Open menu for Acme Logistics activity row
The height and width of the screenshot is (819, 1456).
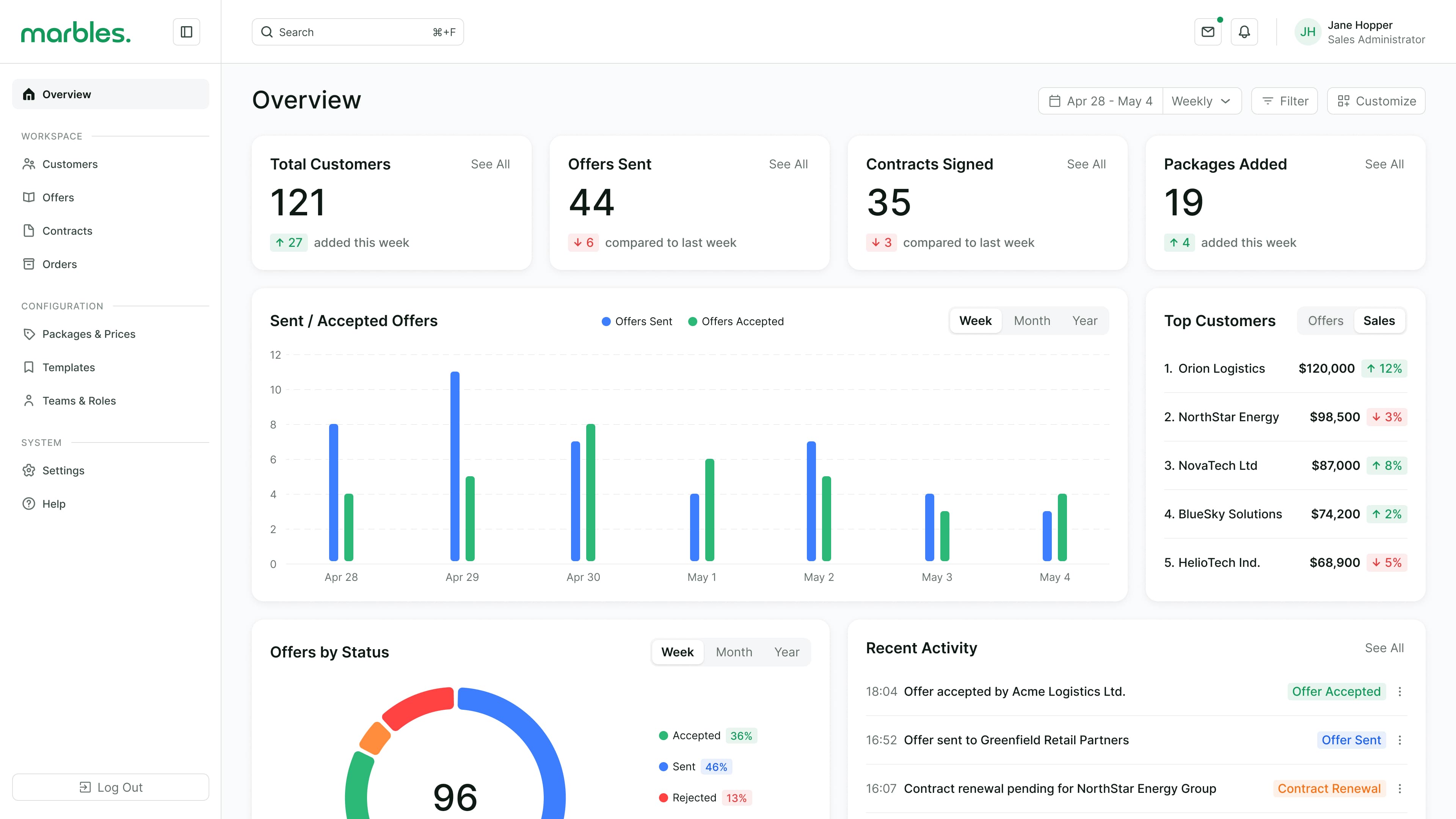pos(1400,691)
